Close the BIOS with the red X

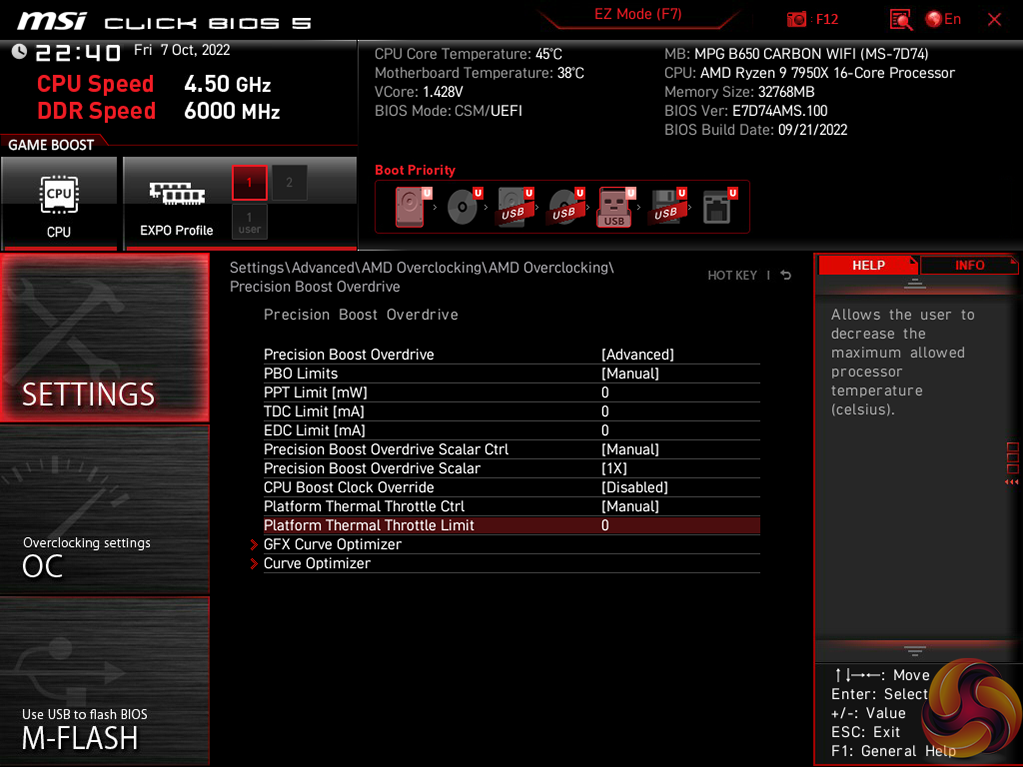point(994,20)
